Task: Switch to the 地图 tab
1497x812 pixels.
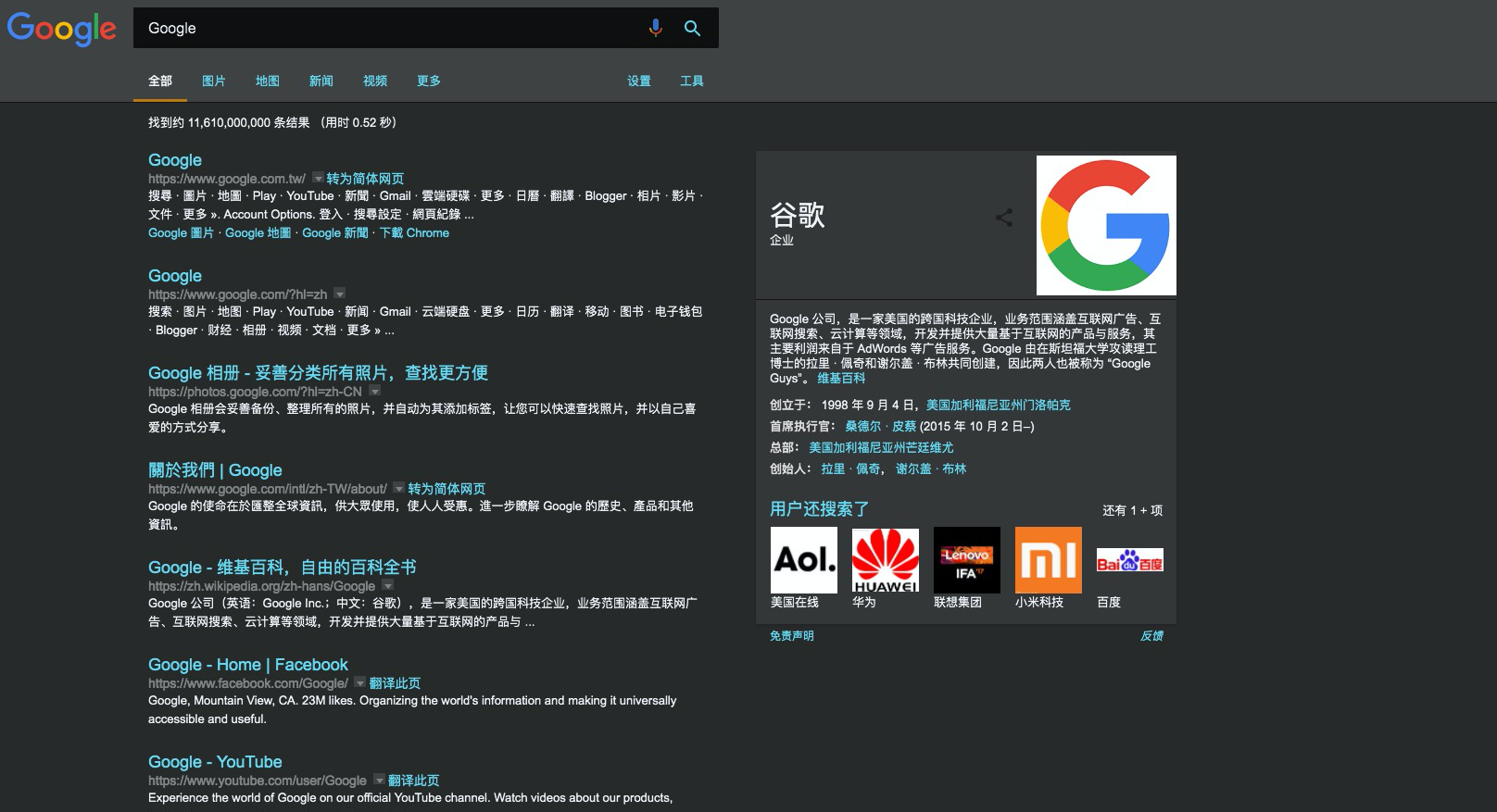Action: tap(268, 81)
